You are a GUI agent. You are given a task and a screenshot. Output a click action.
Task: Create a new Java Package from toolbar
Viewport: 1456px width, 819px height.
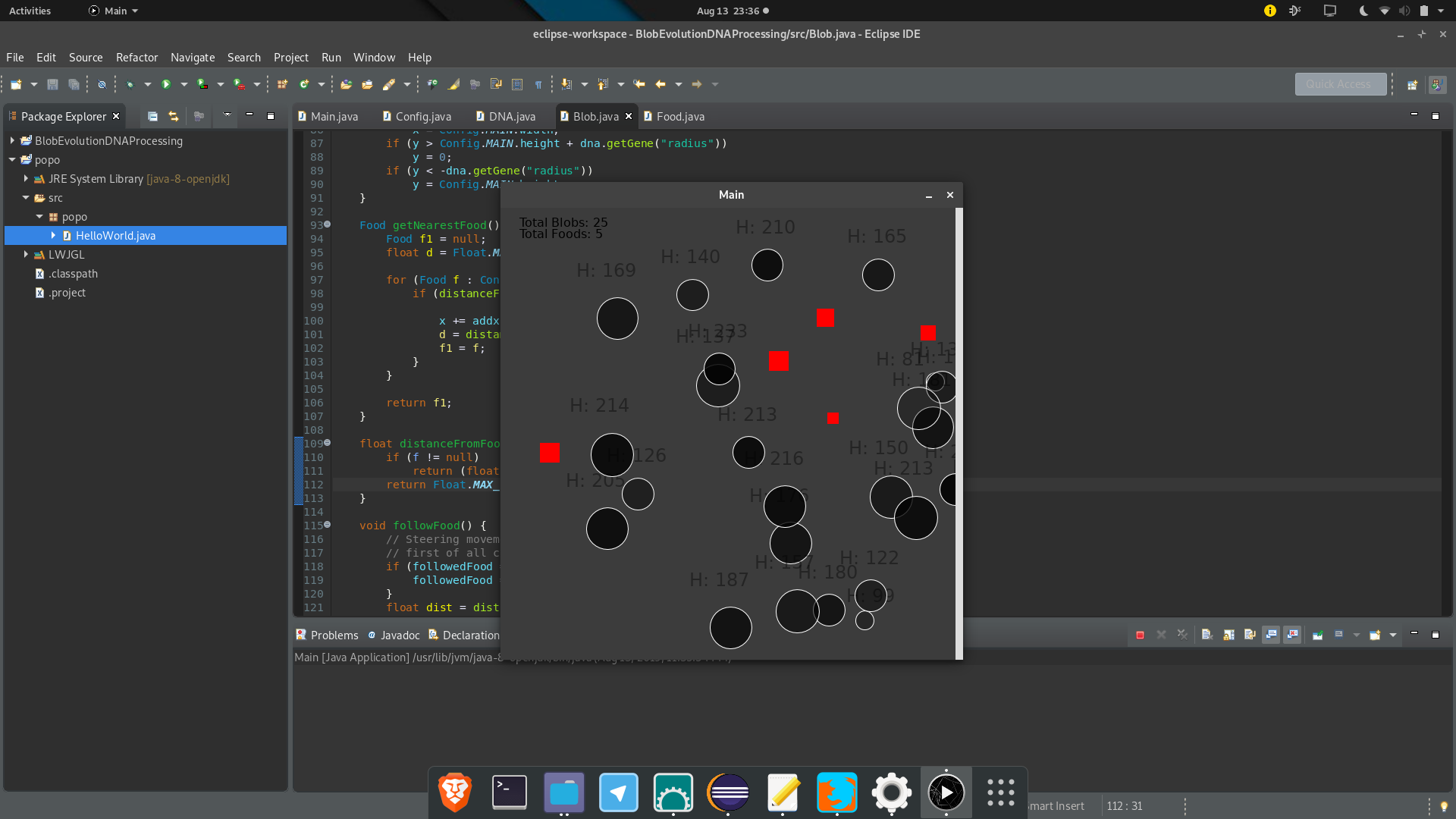[283, 84]
